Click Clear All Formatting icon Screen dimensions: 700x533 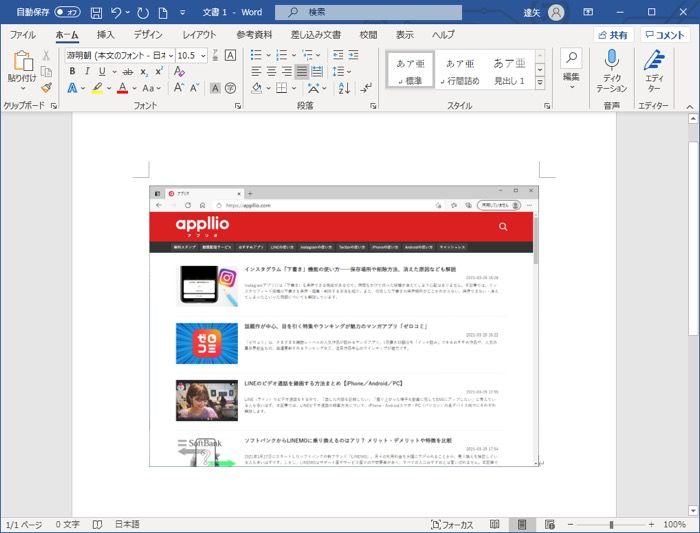pyautogui.click(x=179, y=71)
